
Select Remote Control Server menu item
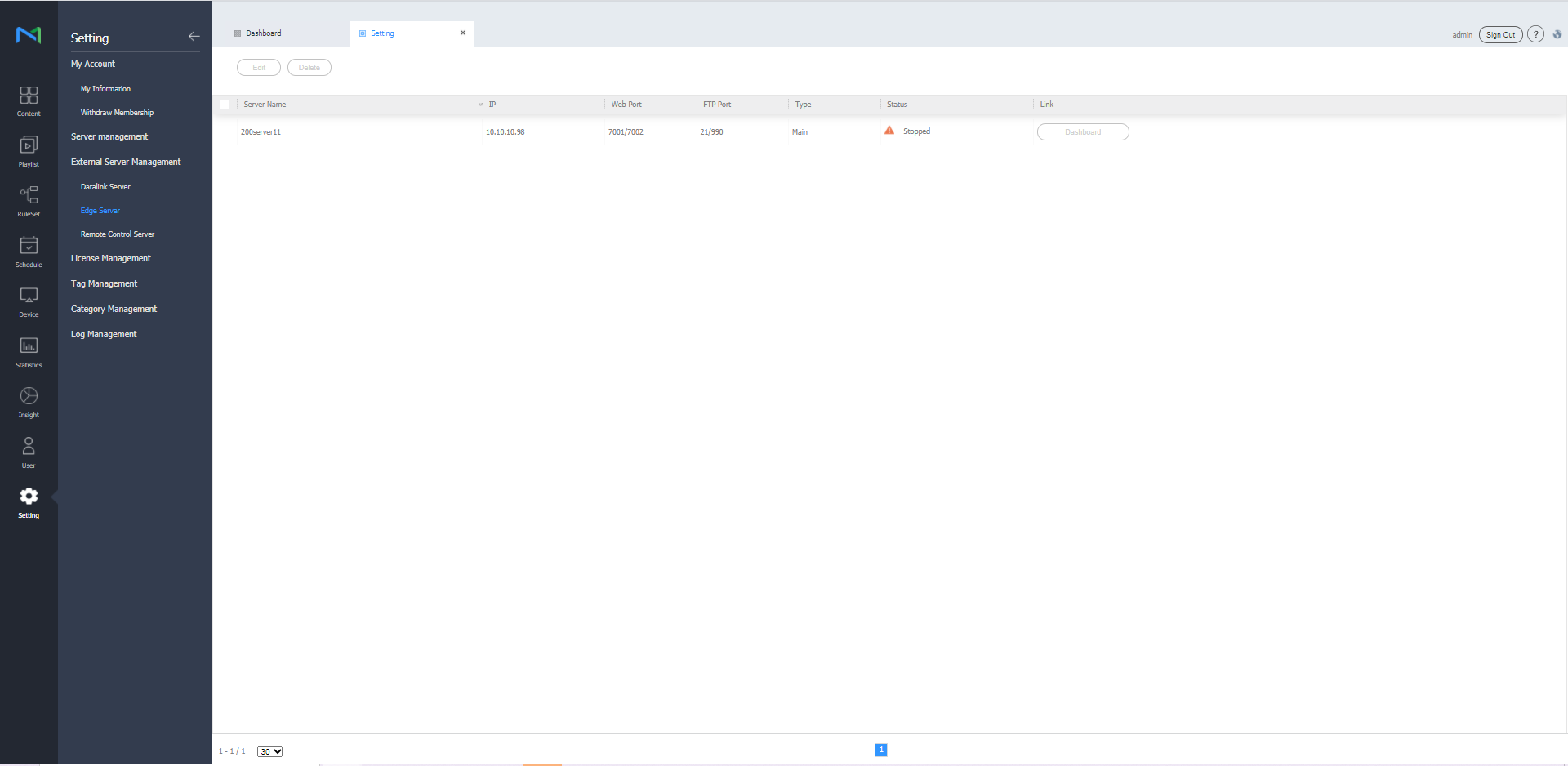118,234
